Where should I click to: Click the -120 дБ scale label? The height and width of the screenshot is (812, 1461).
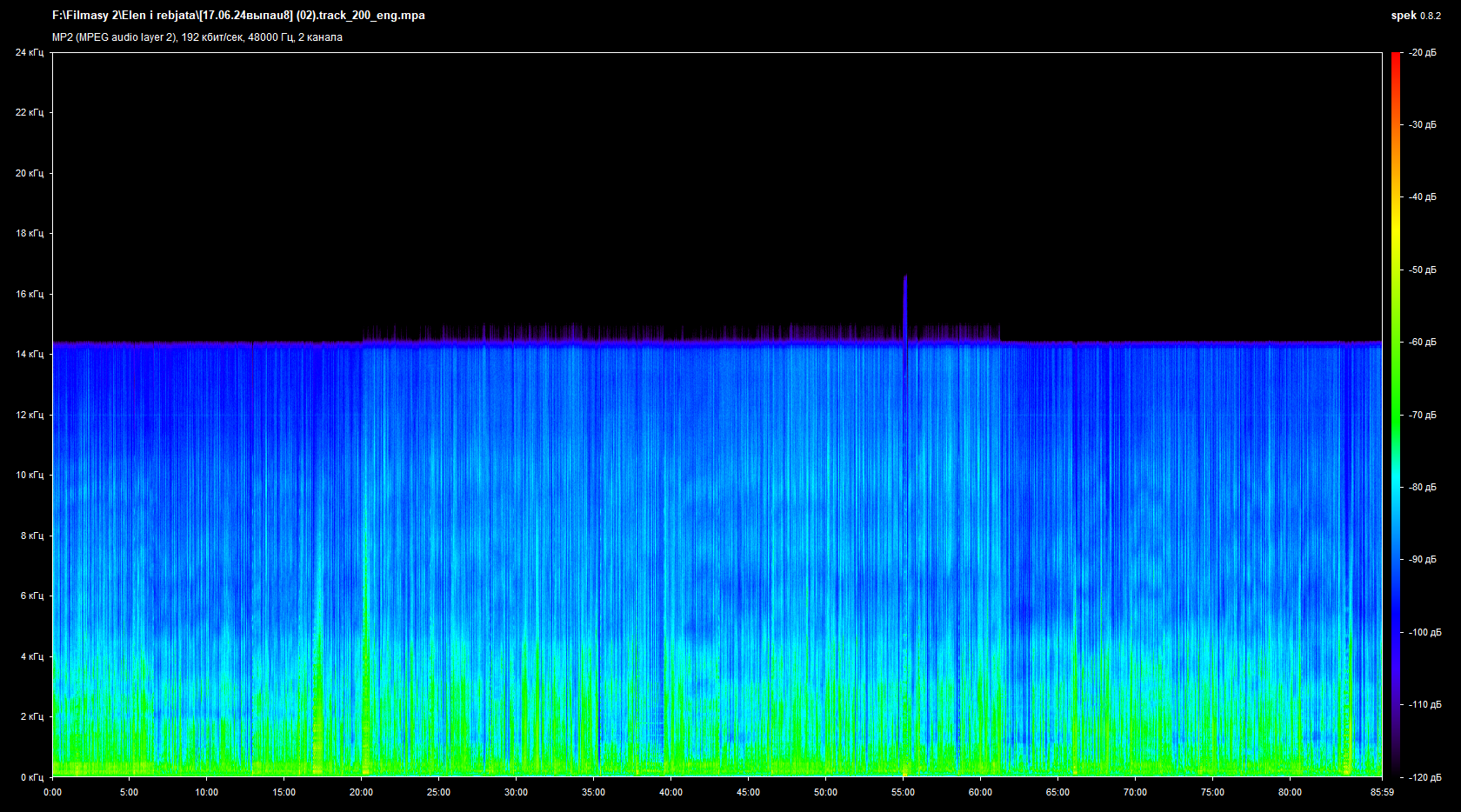(1424, 777)
